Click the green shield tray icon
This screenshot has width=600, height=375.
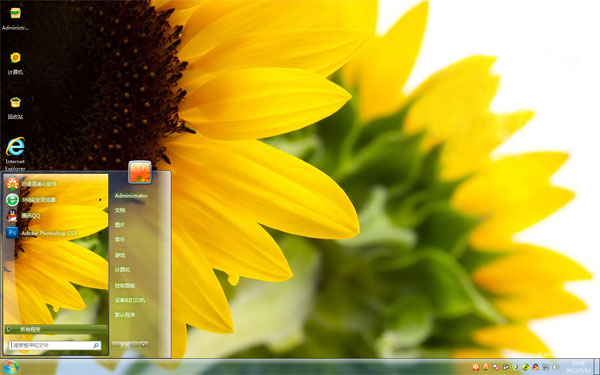[515, 367]
